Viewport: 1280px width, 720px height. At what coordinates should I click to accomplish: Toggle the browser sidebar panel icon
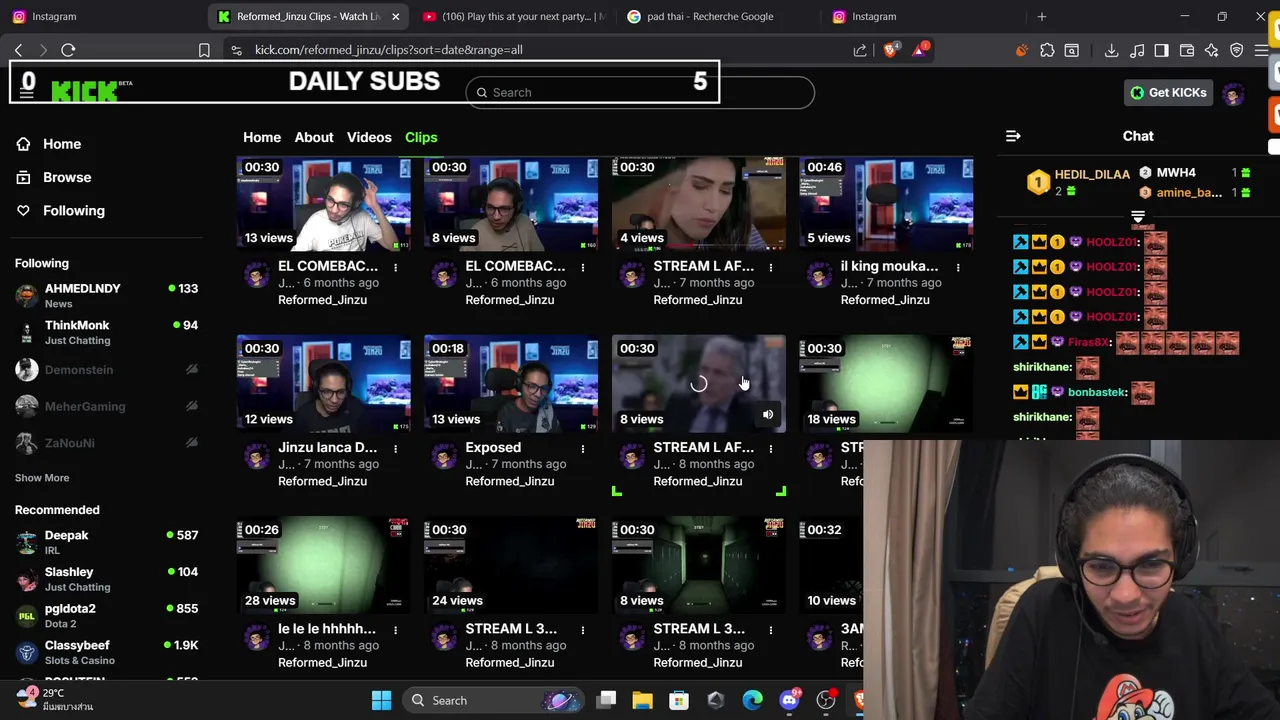point(1161,50)
